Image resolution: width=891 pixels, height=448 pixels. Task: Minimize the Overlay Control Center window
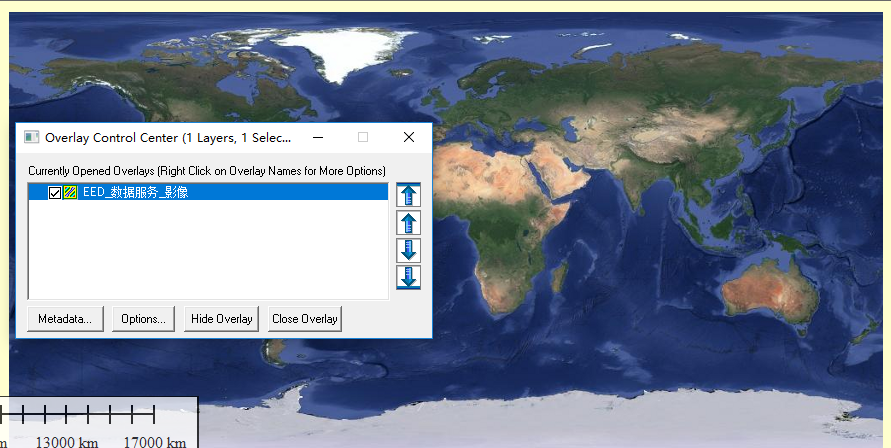318,137
